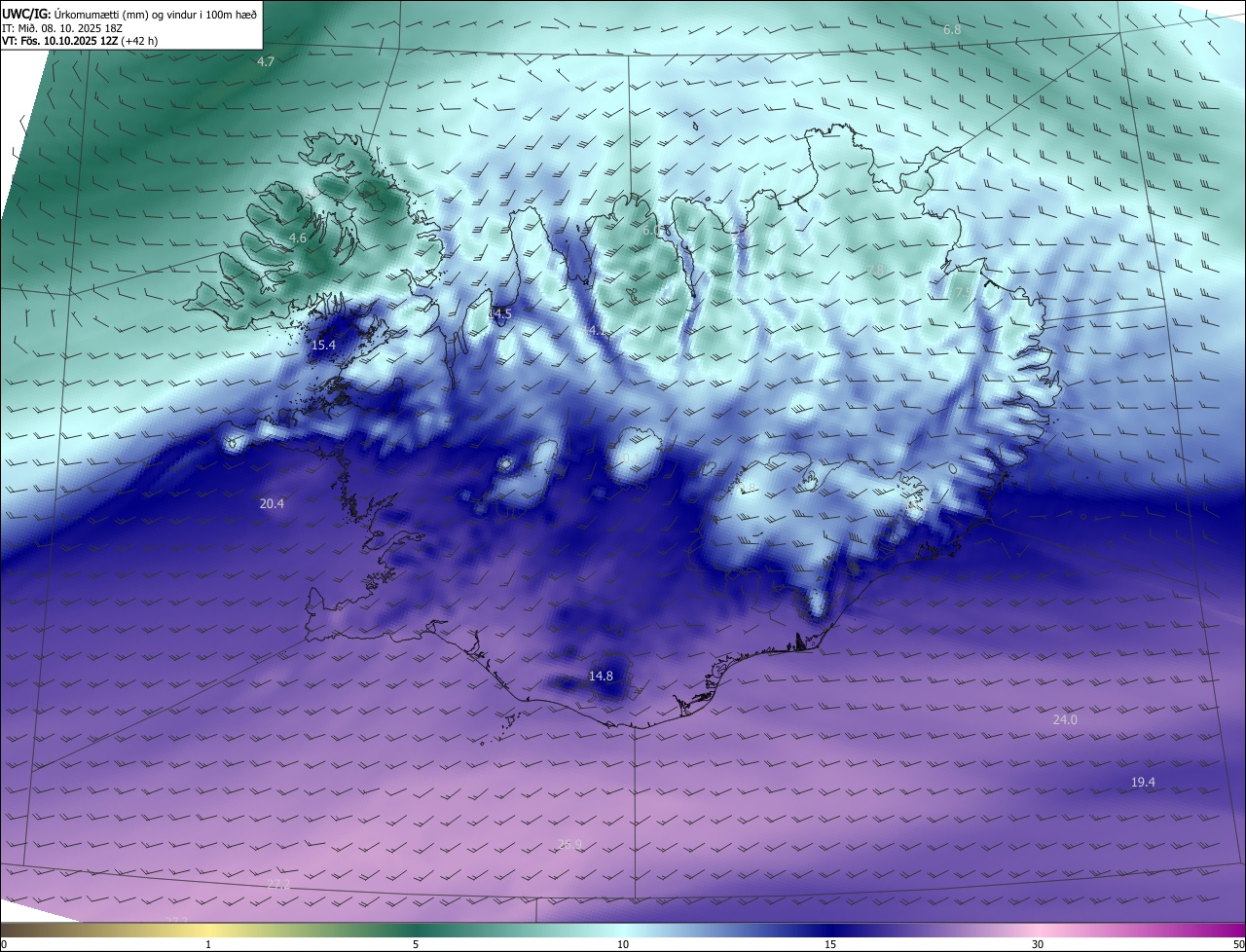1246x952 pixels.
Task: Click the 30 tick on the colorbar
Action: tap(1038, 944)
